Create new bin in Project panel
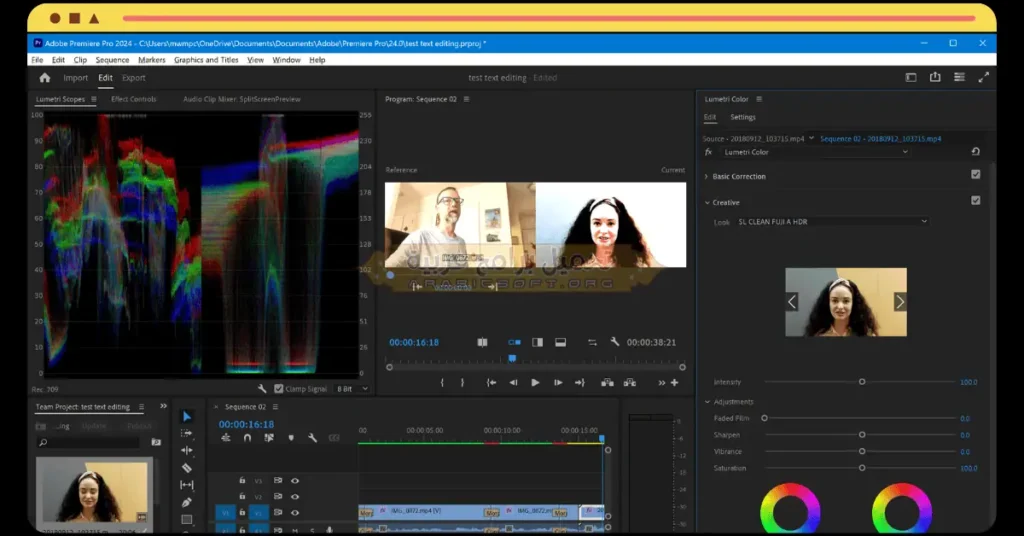1024x536 pixels. [x=156, y=442]
